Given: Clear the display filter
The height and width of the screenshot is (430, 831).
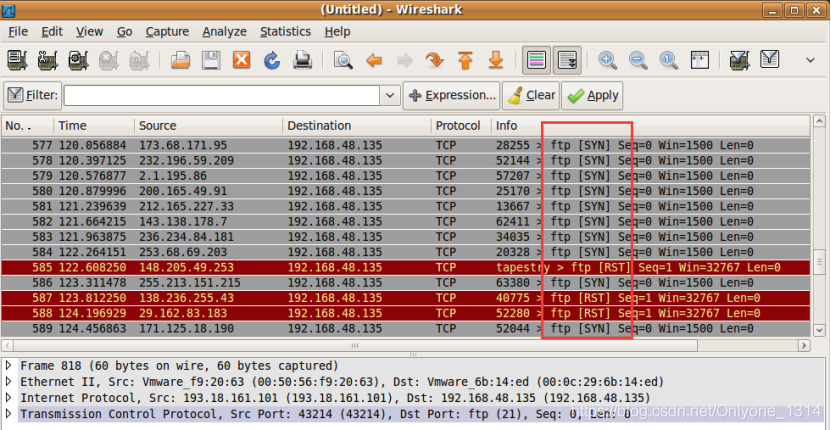Looking at the screenshot, I should tap(532, 95).
